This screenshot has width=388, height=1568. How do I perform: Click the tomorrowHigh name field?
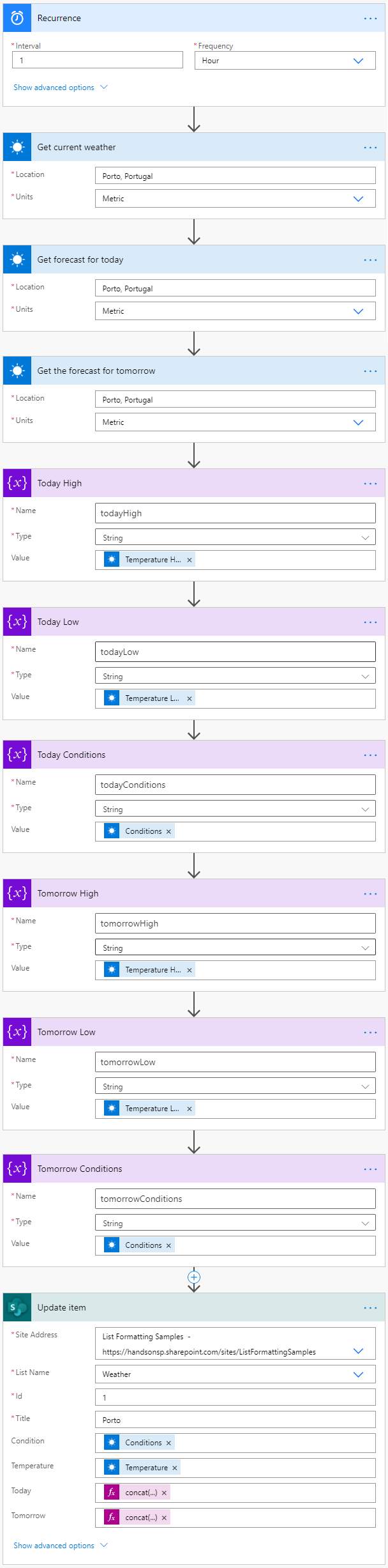coord(235,923)
